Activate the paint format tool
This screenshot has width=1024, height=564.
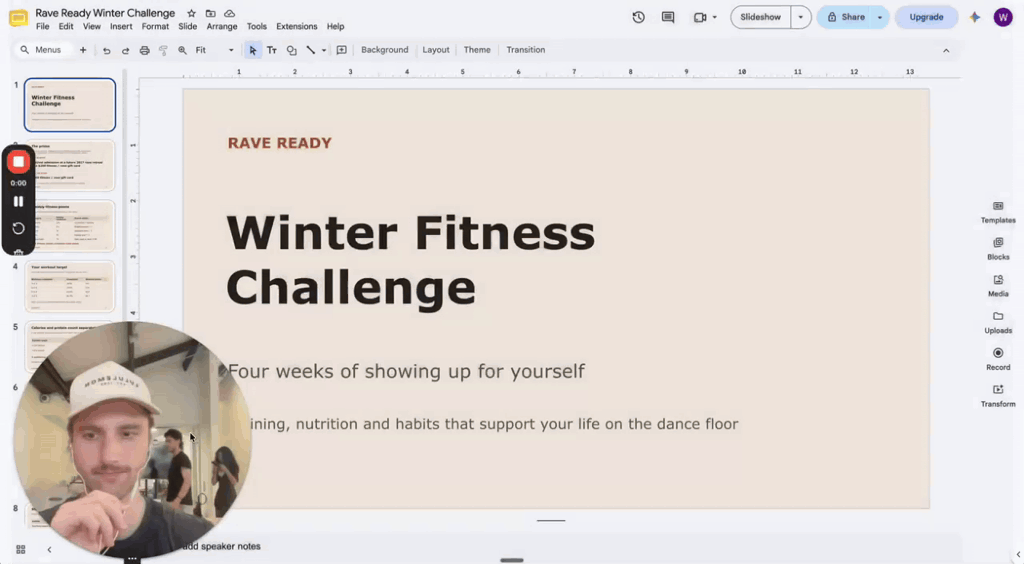163,50
